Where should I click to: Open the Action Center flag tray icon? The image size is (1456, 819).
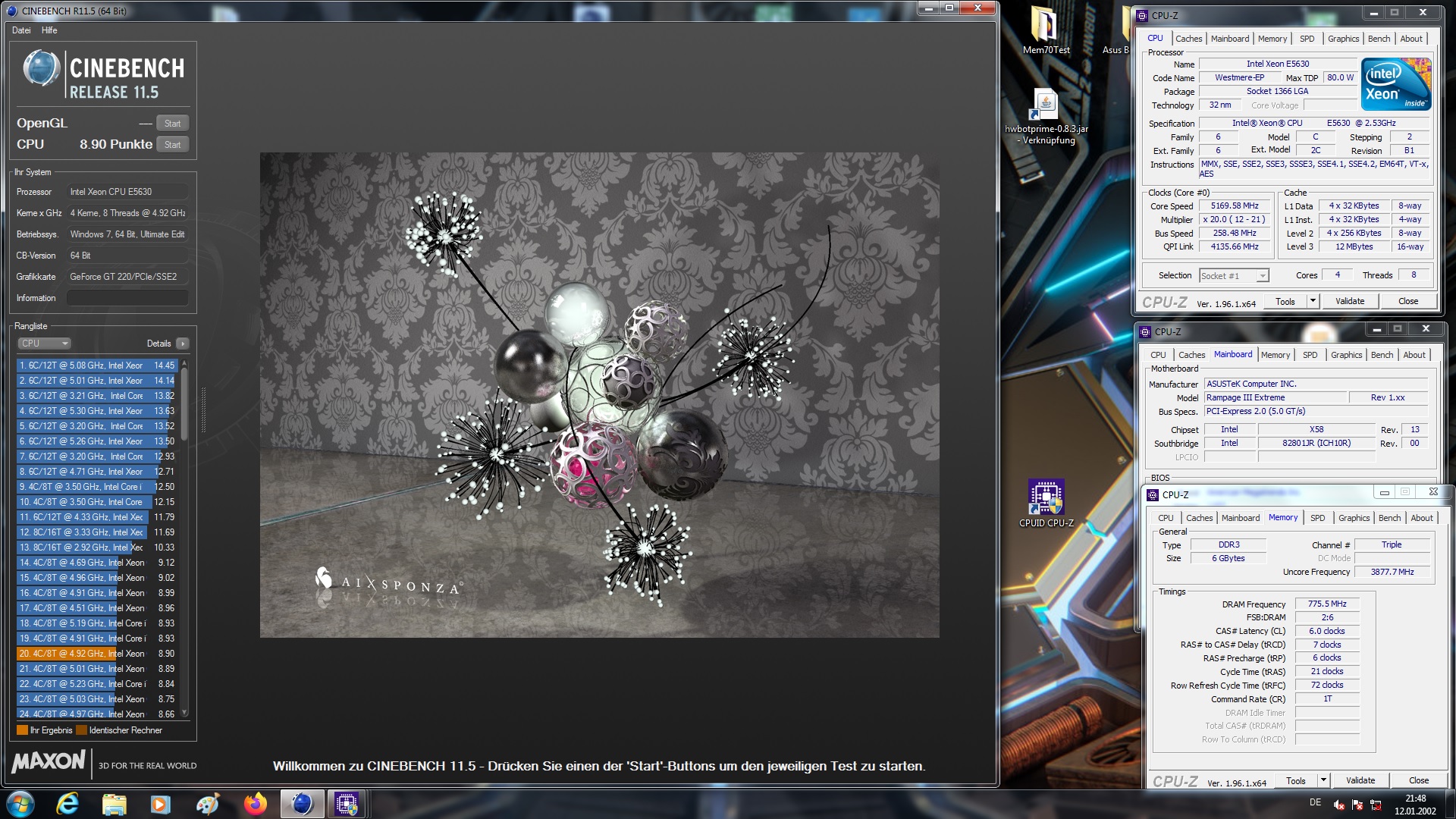pyautogui.click(x=1357, y=805)
